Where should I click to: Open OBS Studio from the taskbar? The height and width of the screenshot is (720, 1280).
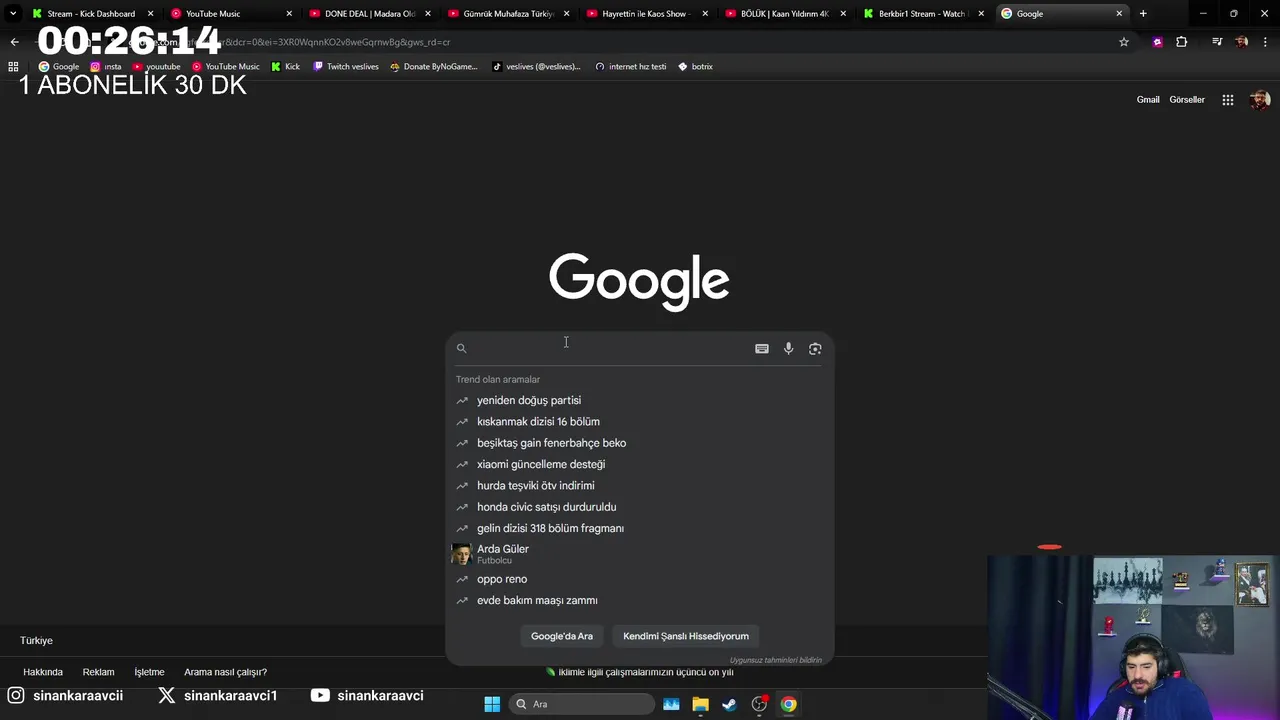(759, 704)
